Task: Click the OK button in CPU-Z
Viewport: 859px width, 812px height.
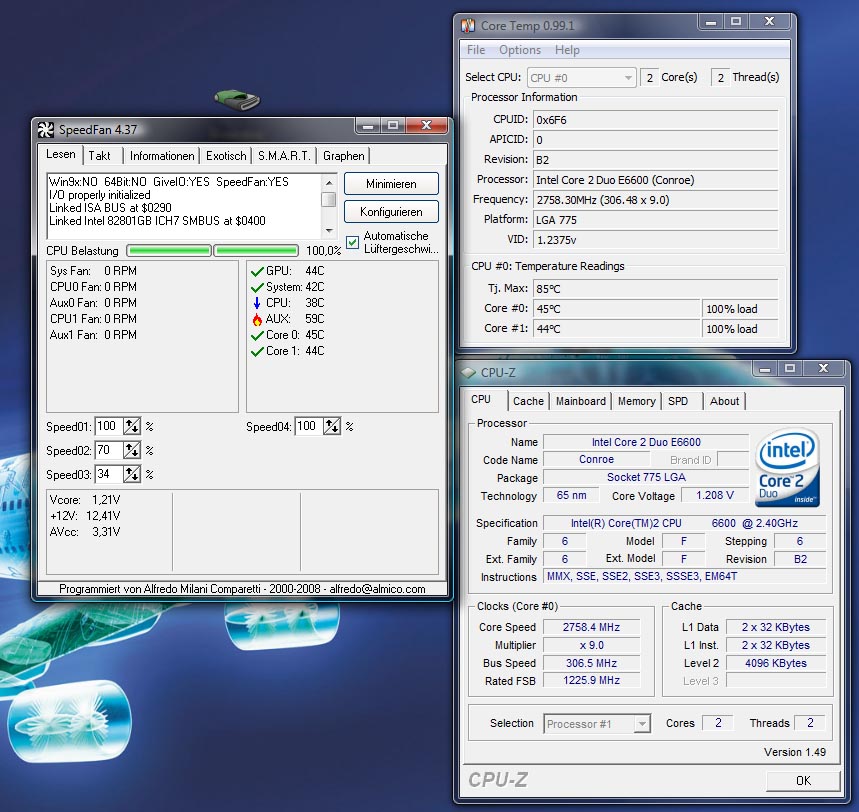Action: click(803, 780)
